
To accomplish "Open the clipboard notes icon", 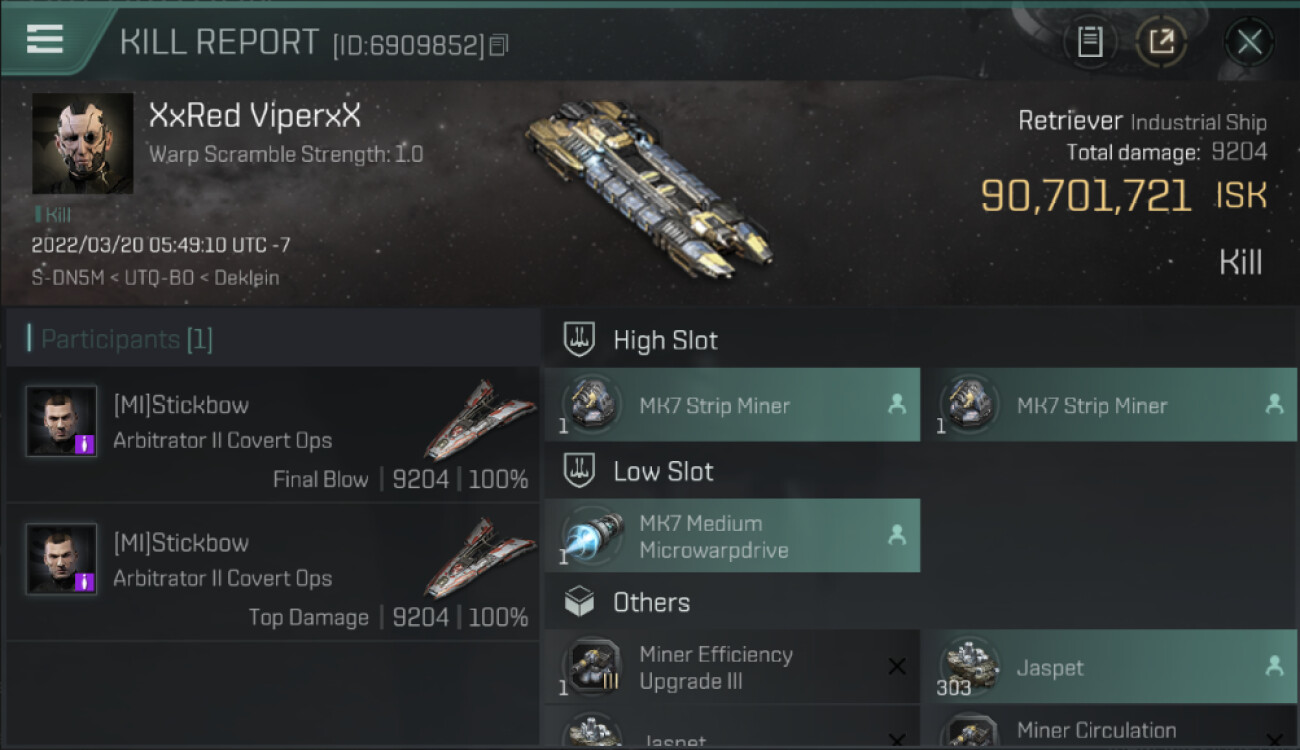I will click(x=1090, y=42).
